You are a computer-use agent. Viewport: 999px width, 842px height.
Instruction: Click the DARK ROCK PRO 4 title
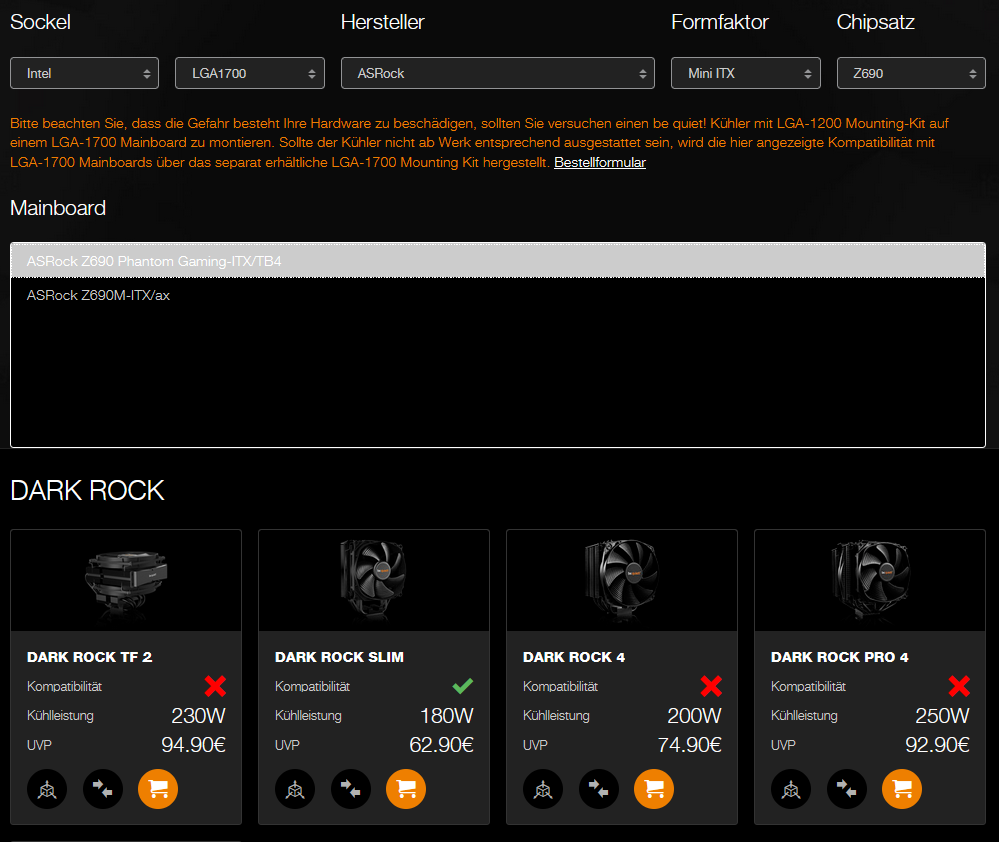click(x=839, y=657)
